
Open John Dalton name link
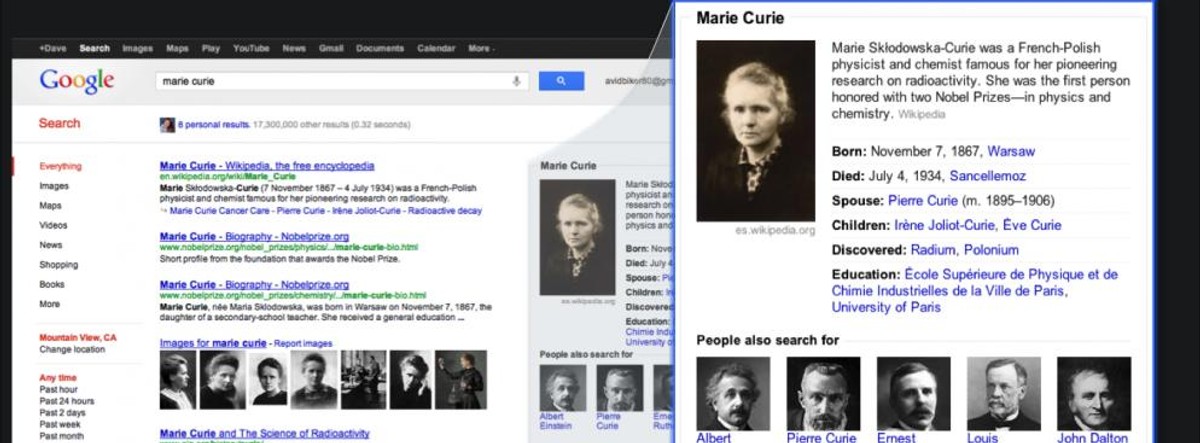coord(1094,438)
